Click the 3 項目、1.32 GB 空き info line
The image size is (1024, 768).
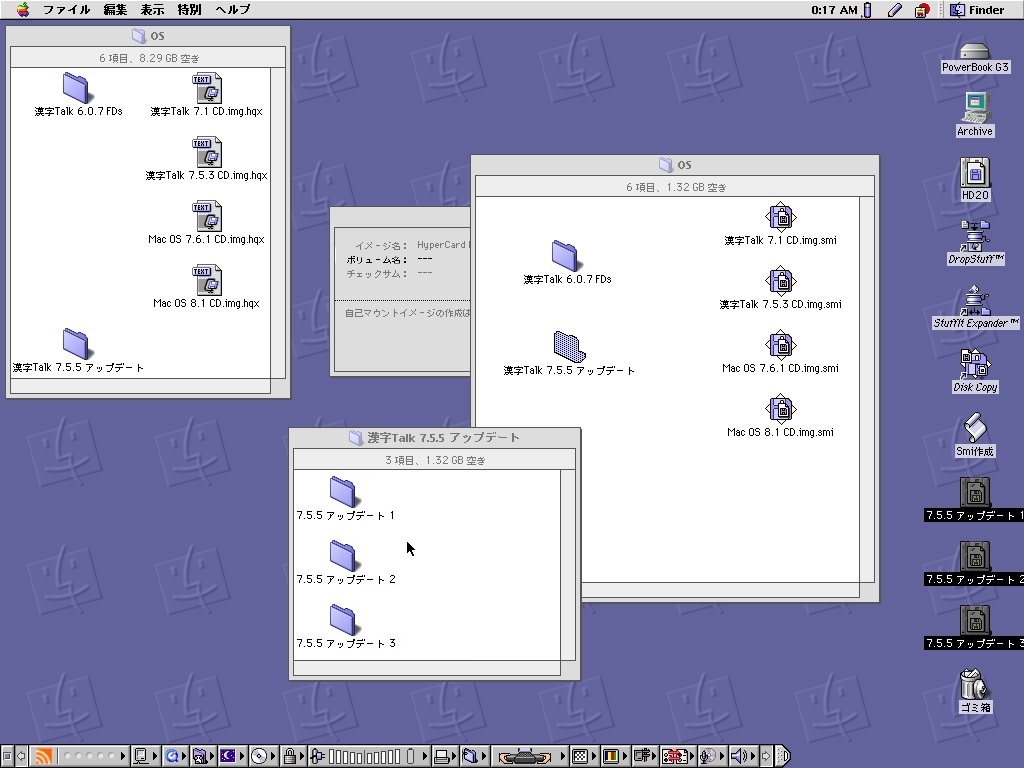coord(435,460)
